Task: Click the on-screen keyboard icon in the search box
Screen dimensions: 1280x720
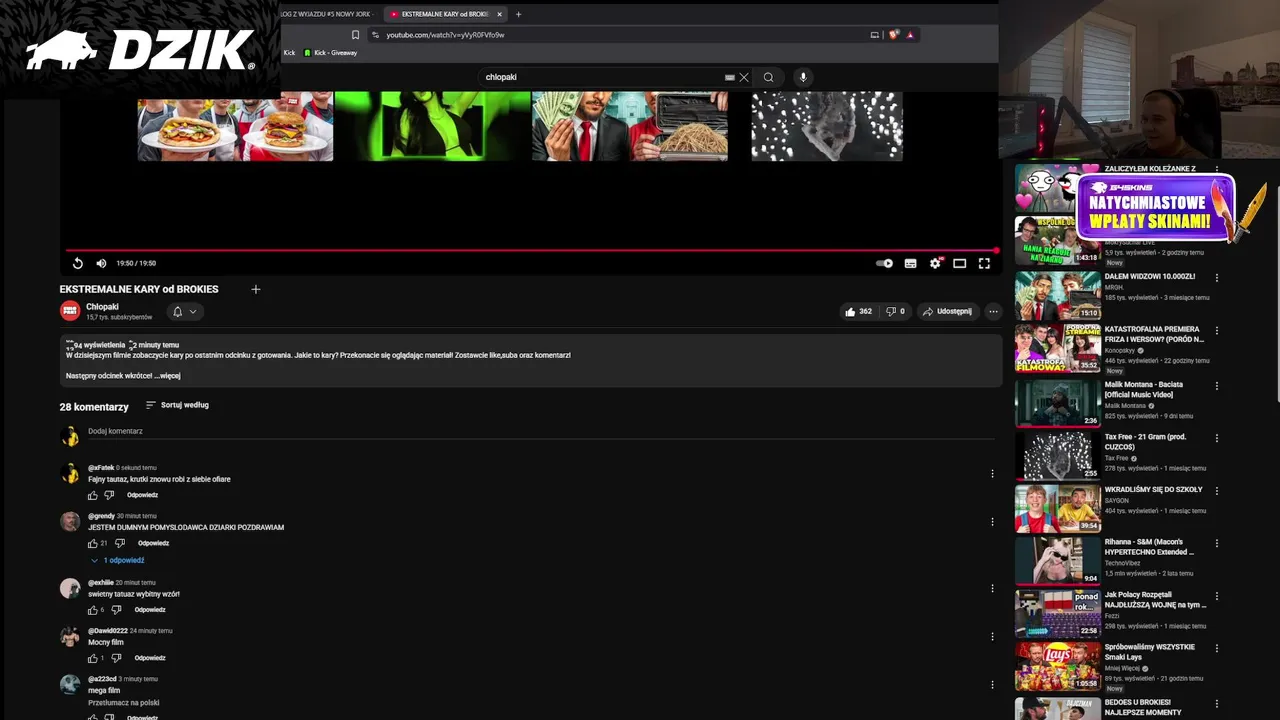Action: [x=730, y=77]
